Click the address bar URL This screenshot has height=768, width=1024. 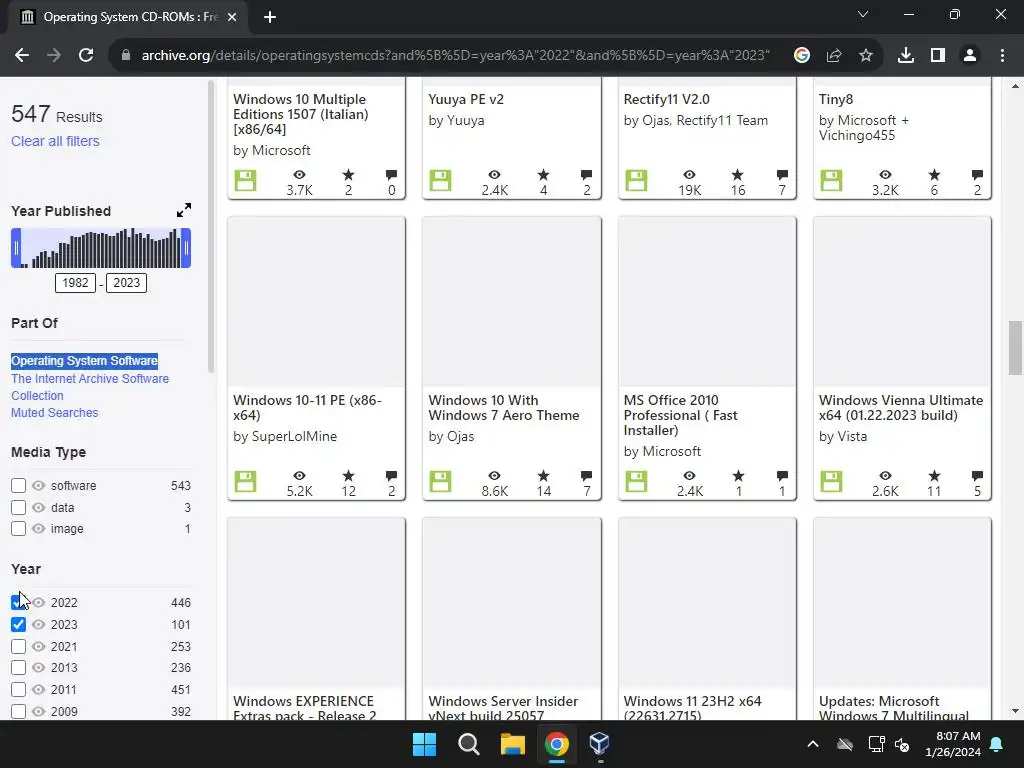tap(455, 56)
